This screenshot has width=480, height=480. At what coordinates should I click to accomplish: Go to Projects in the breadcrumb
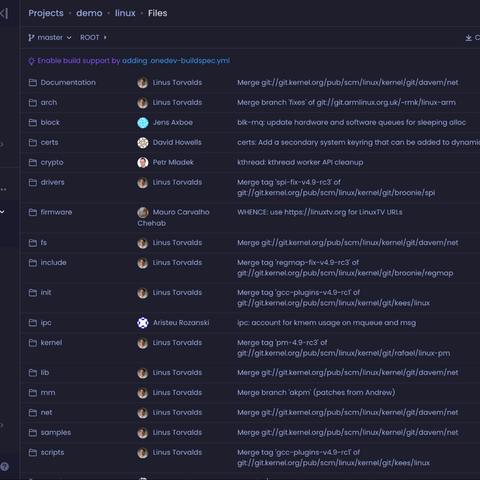pyautogui.click(x=46, y=13)
